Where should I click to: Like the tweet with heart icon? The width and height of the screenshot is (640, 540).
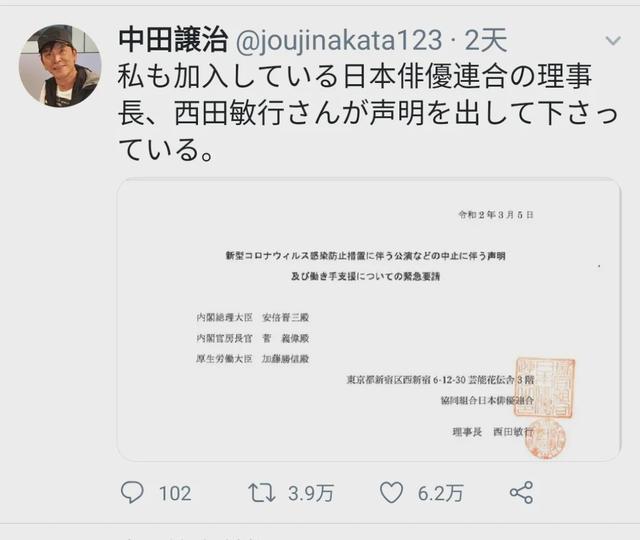pos(391,492)
